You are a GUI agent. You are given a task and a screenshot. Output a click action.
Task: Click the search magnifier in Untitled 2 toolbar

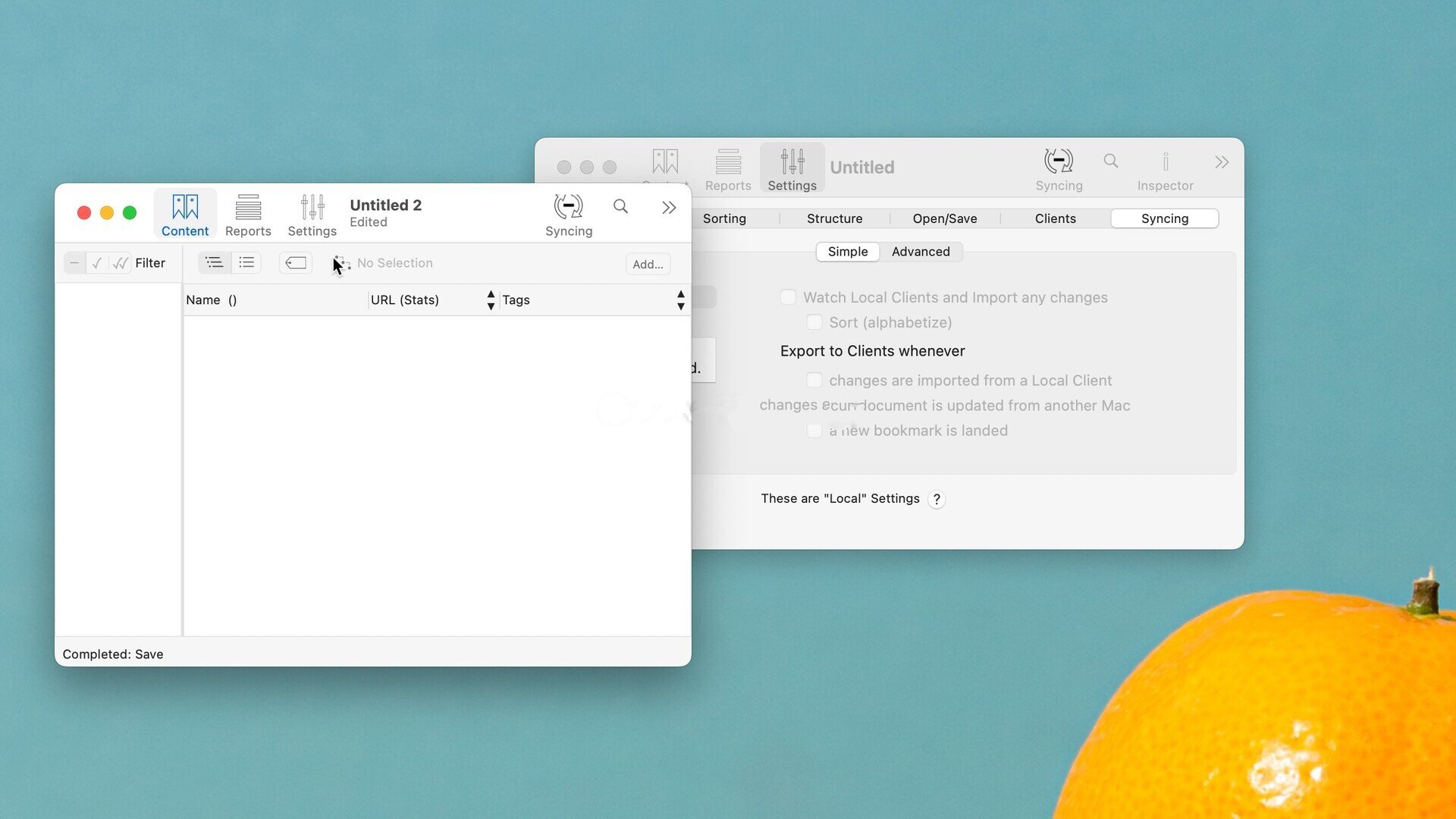pyautogui.click(x=620, y=206)
